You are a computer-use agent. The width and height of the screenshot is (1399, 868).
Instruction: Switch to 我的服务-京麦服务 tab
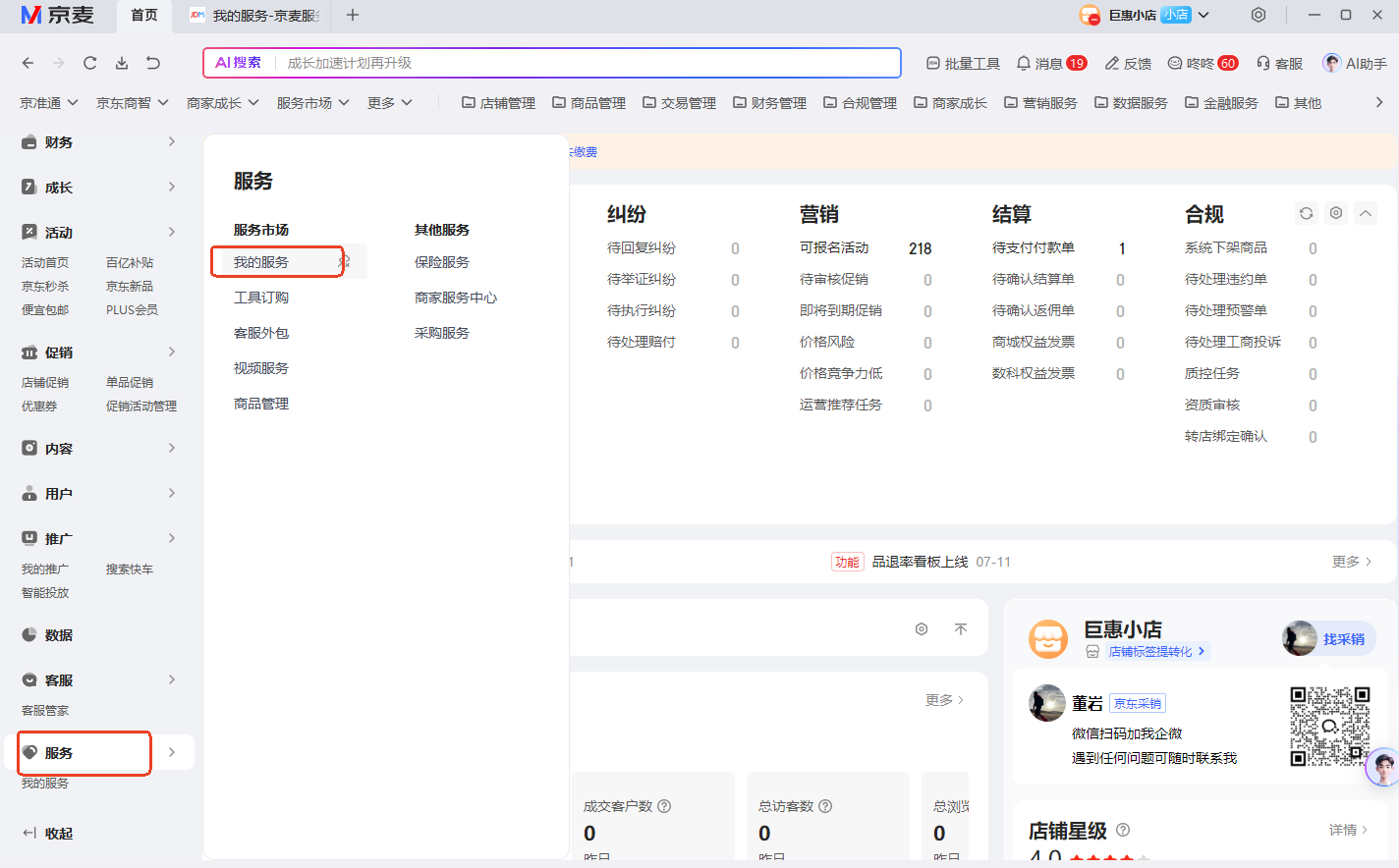pyautogui.click(x=255, y=16)
